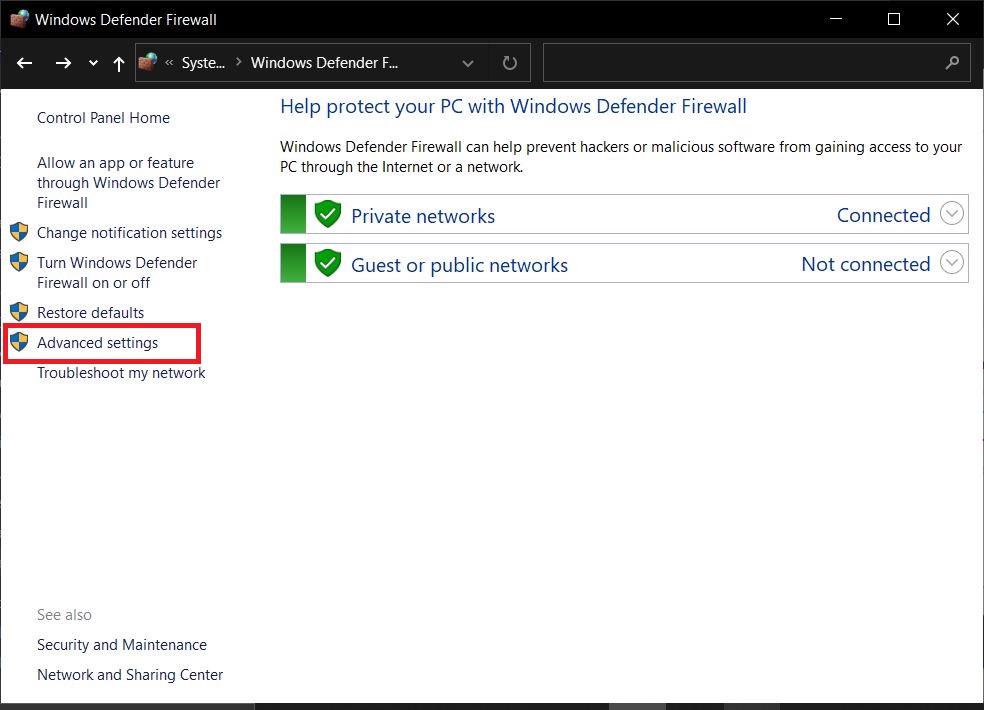Open Change notification settings
This screenshot has height=710, width=984.
tap(129, 233)
